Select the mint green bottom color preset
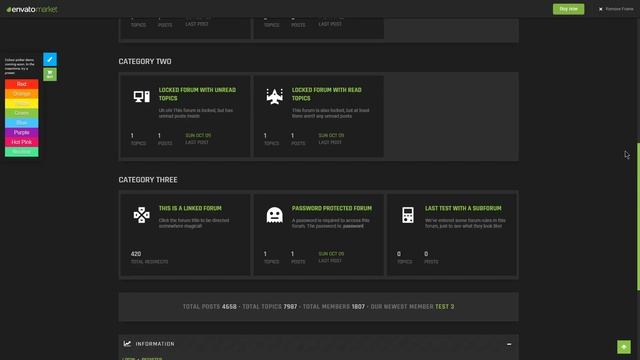This screenshot has width=640, height=360. (22, 152)
